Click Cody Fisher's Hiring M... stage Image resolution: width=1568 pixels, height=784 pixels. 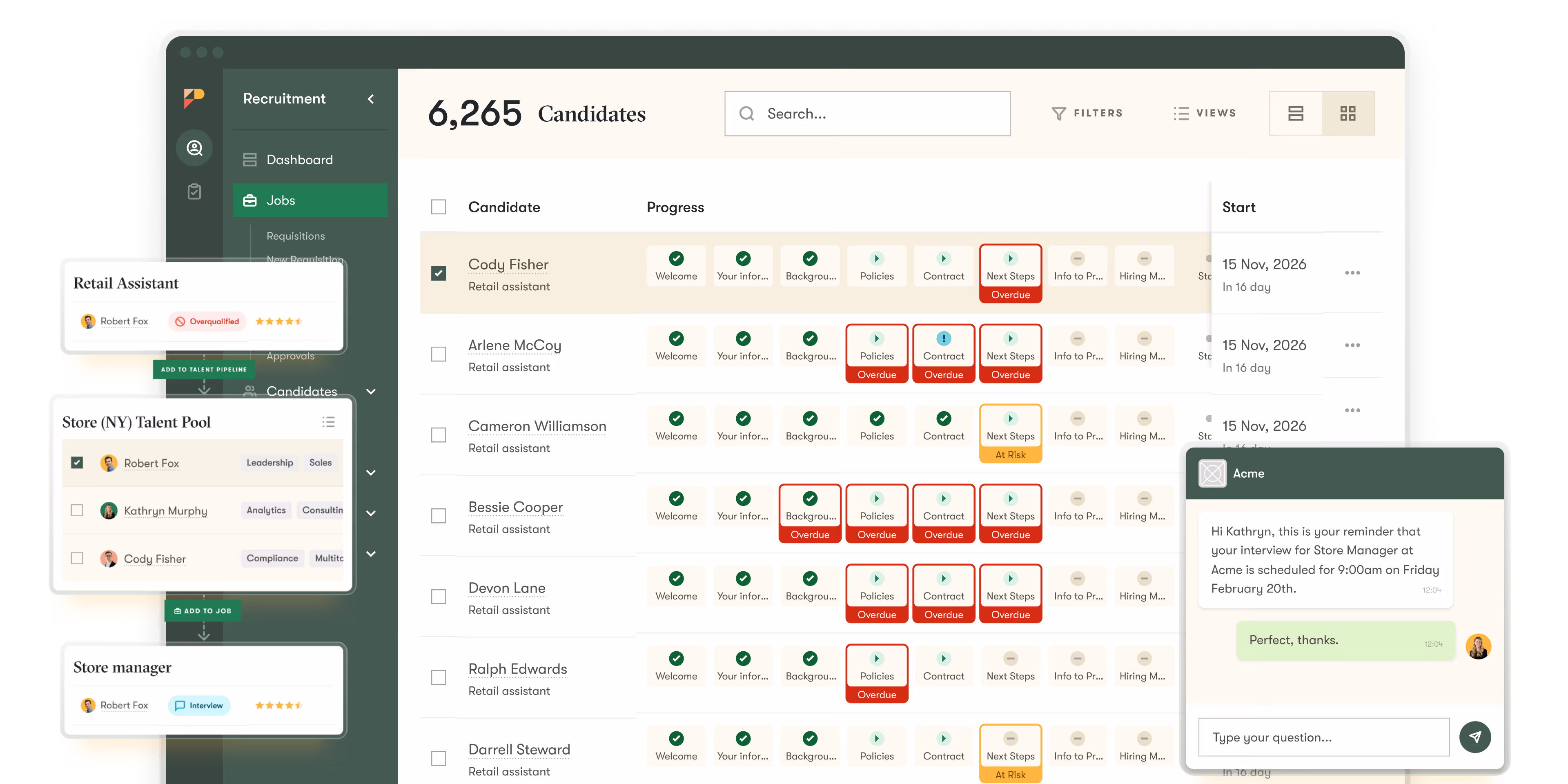(x=1144, y=266)
